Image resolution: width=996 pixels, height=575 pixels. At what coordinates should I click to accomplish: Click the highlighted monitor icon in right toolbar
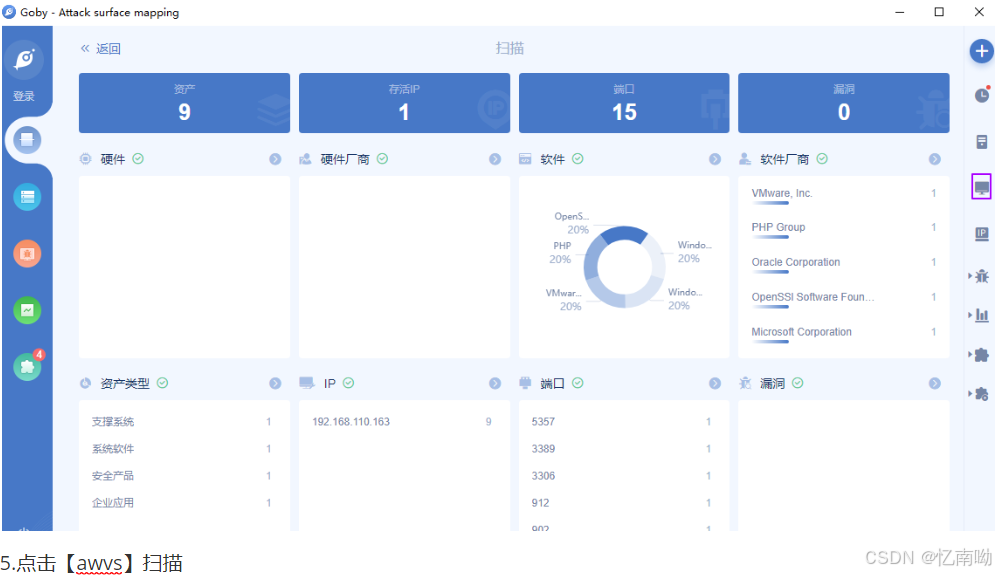tap(981, 187)
